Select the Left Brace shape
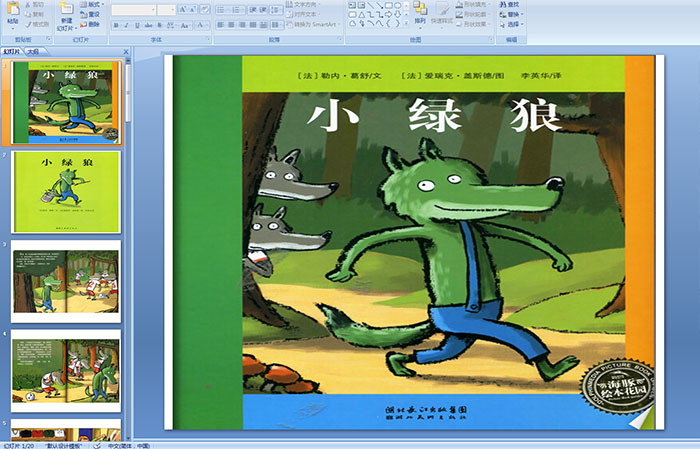This screenshot has height=449, width=700. pyautogui.click(x=388, y=23)
